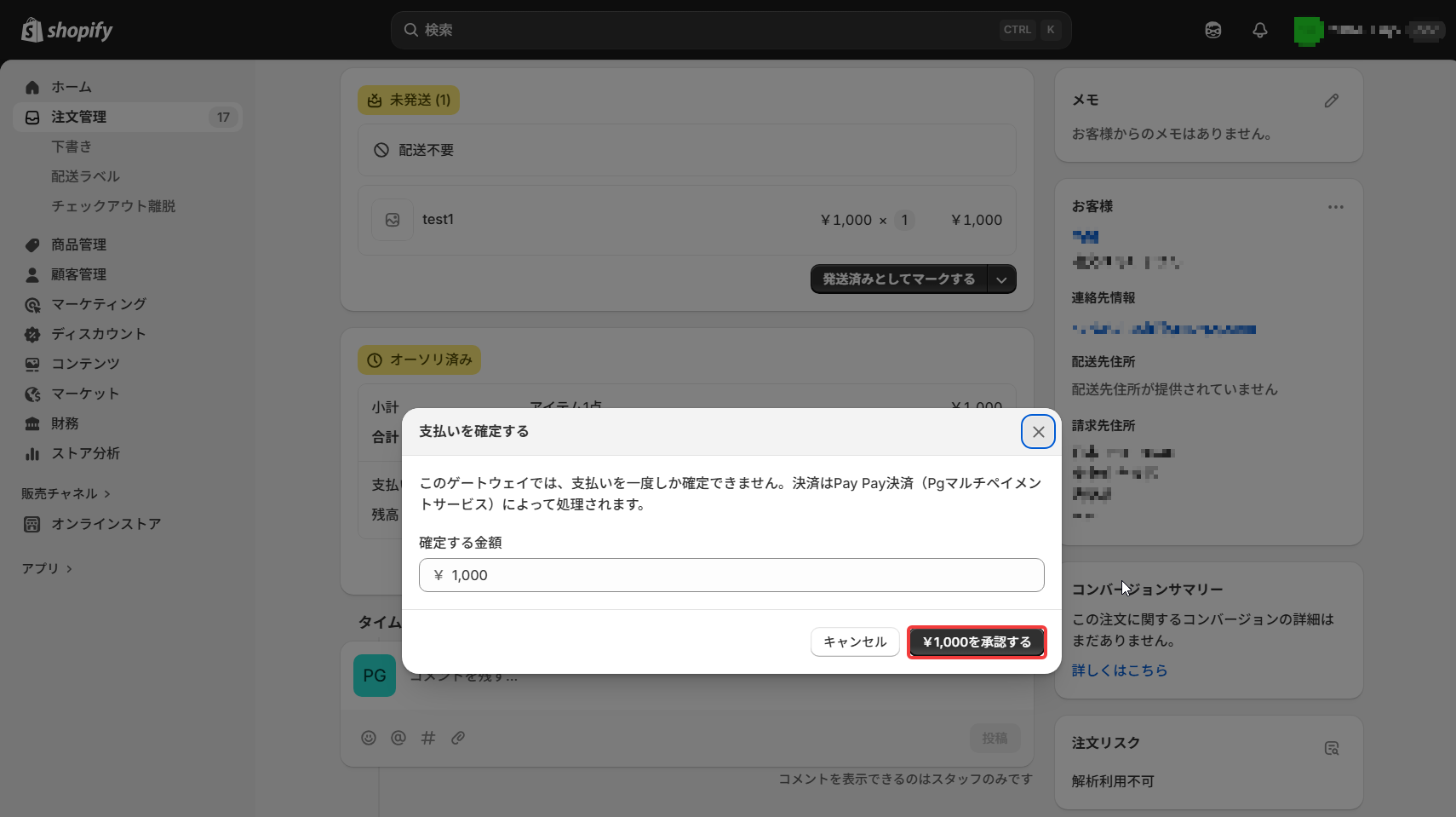Click the emoji icon in comment toolbar
The width and height of the screenshot is (1456, 817).
[x=369, y=738]
